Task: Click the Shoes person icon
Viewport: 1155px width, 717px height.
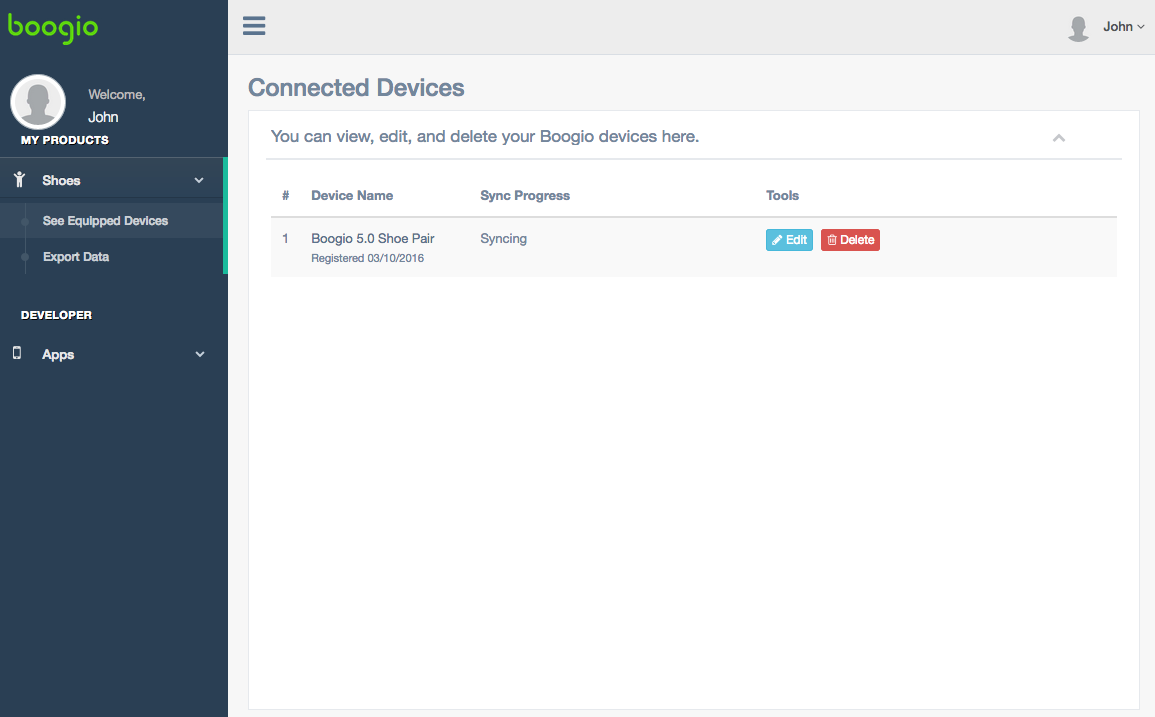Action: [x=19, y=179]
